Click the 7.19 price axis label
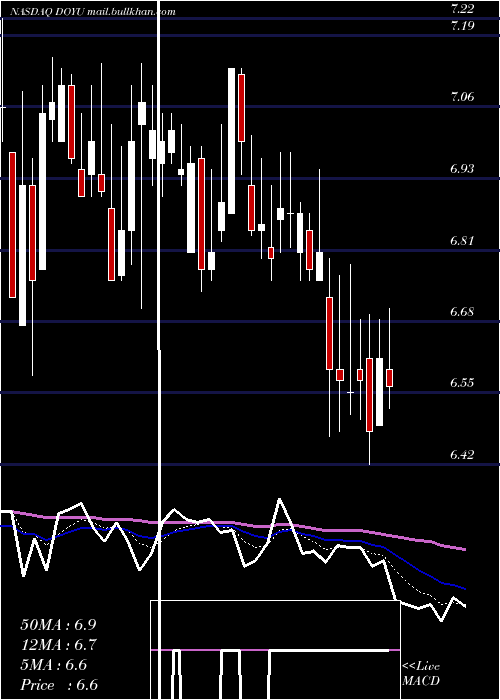The image size is (500, 700). pyautogui.click(x=462, y=25)
